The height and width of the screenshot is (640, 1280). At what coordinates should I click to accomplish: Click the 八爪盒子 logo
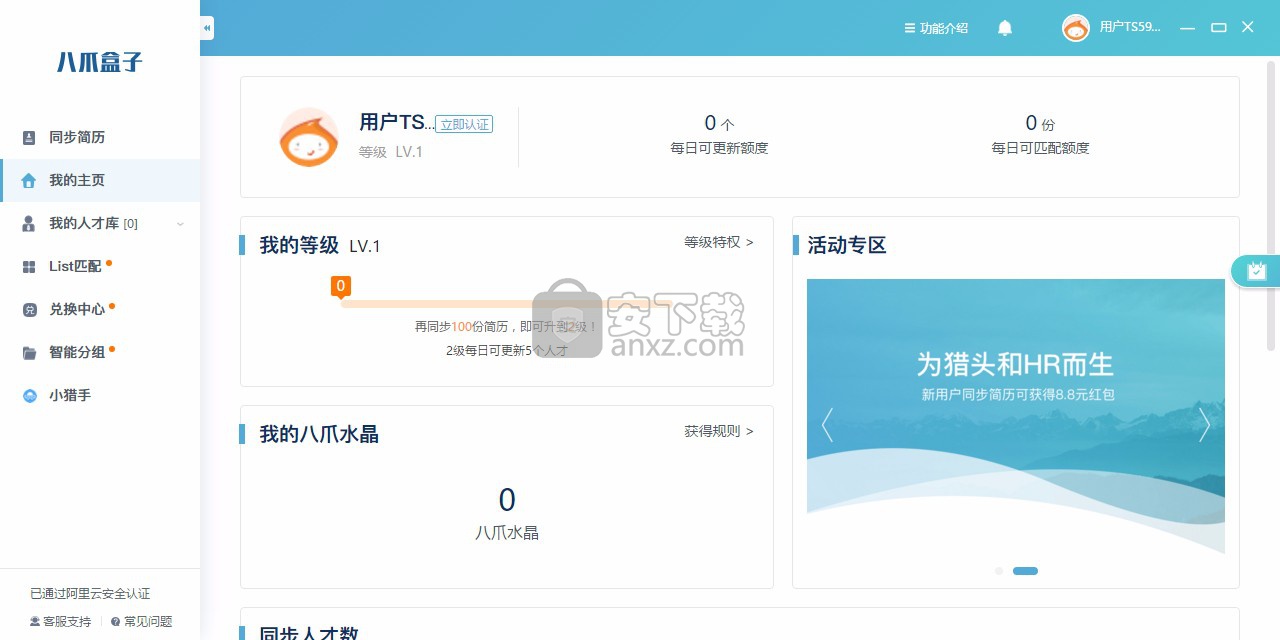tap(100, 62)
